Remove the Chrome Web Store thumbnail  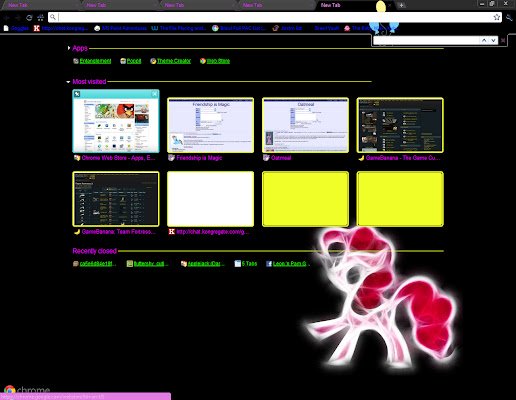coord(155,94)
